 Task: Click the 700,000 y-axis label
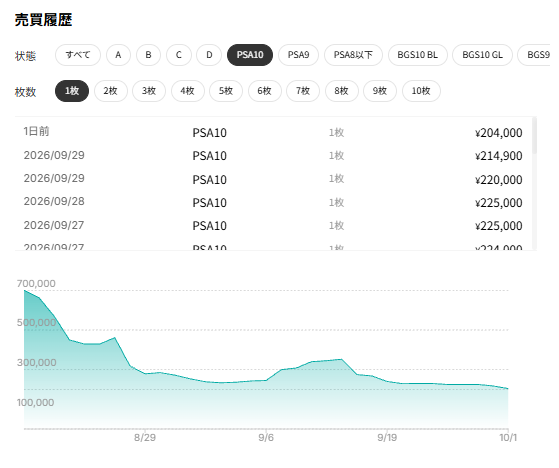pyautogui.click(x=36, y=284)
